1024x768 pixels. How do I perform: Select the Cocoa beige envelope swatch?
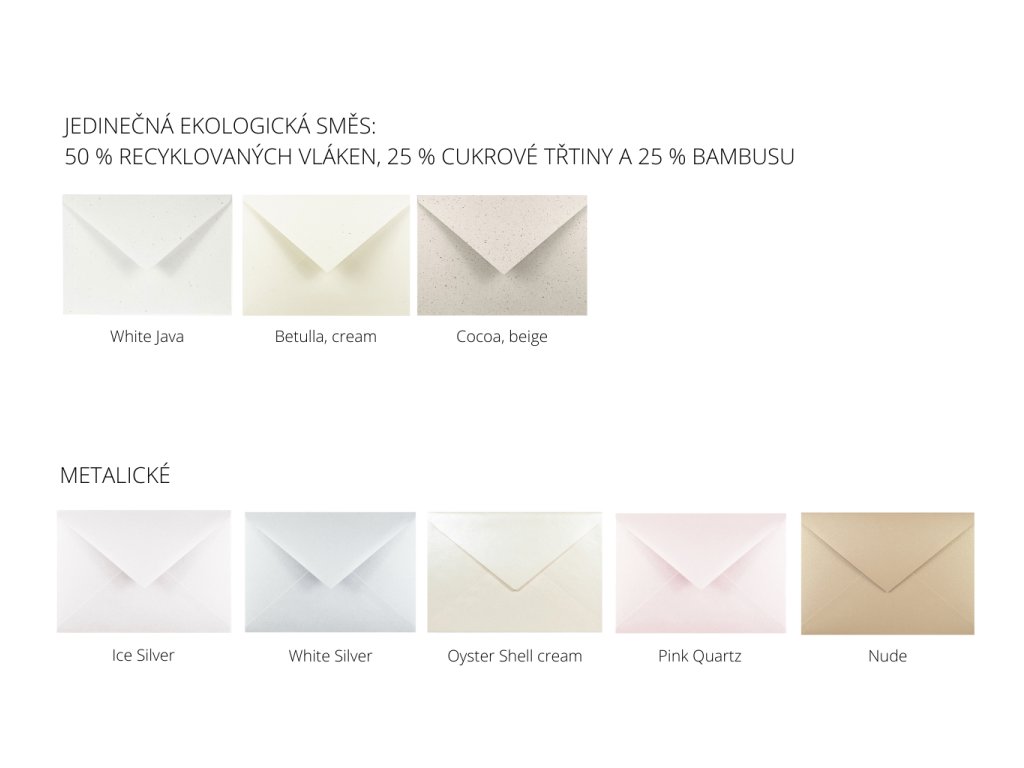pos(502,255)
